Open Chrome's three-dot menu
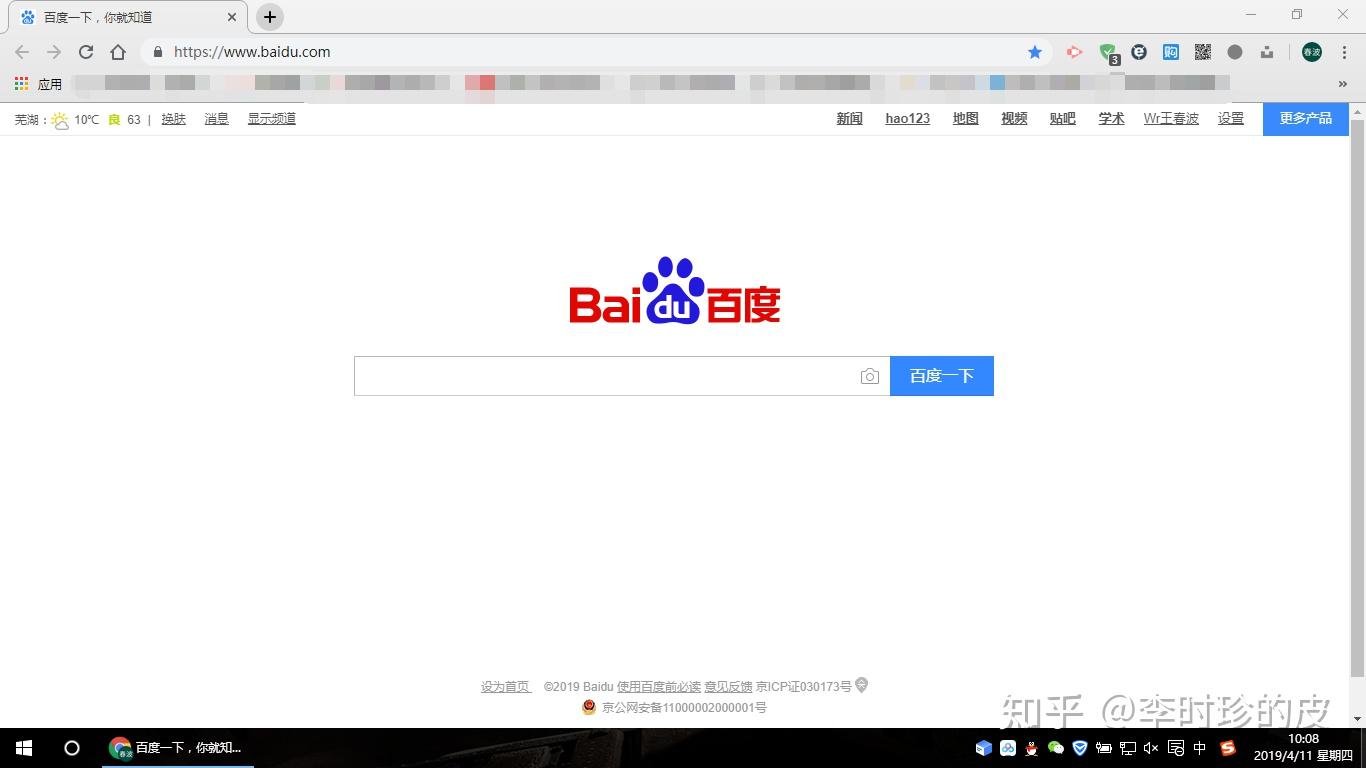 coord(1344,52)
